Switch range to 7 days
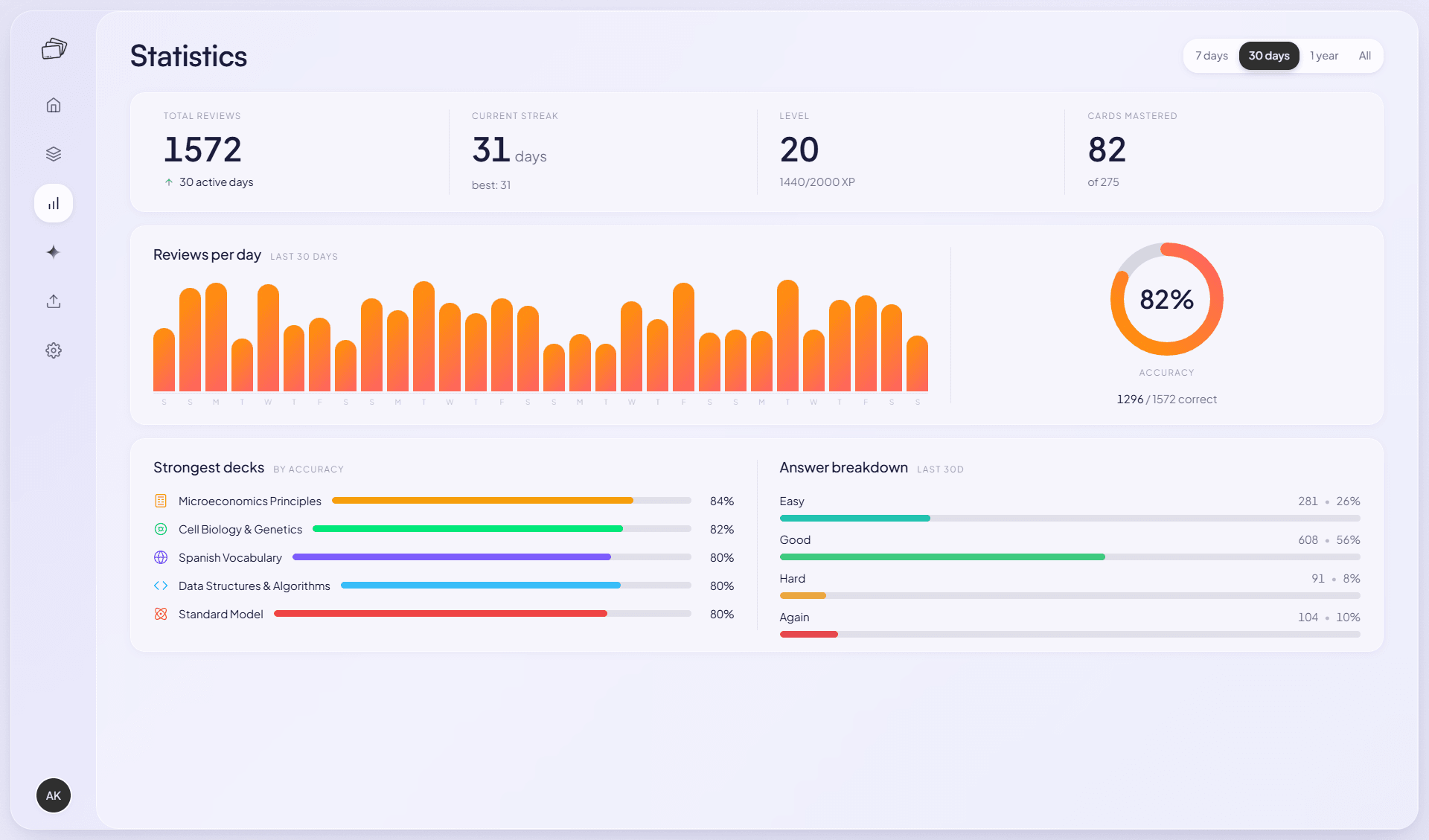 pos(1212,56)
